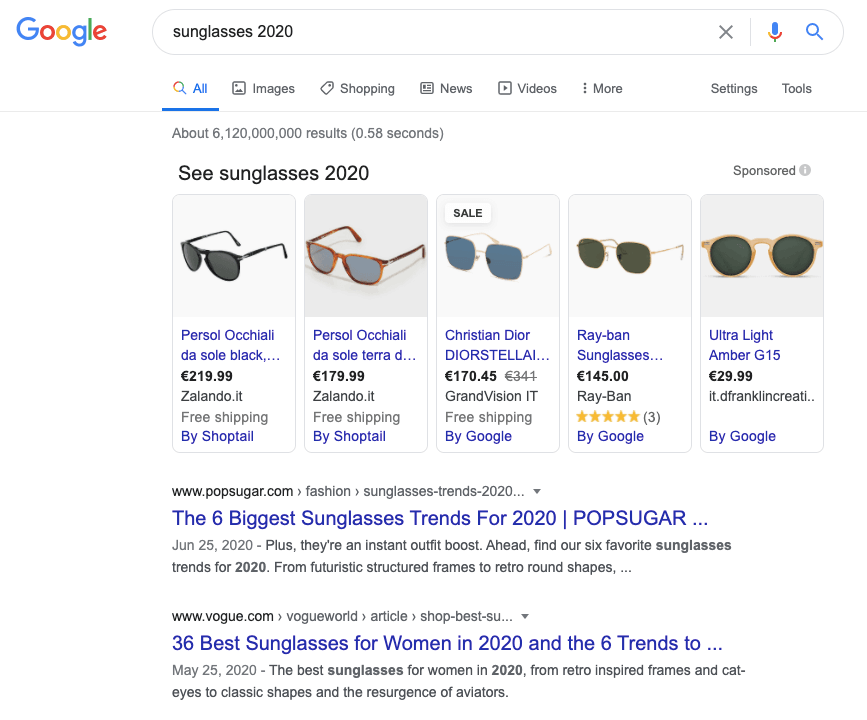The height and width of the screenshot is (720, 867).
Task: Click the Sponsored info icon
Action: click(805, 170)
